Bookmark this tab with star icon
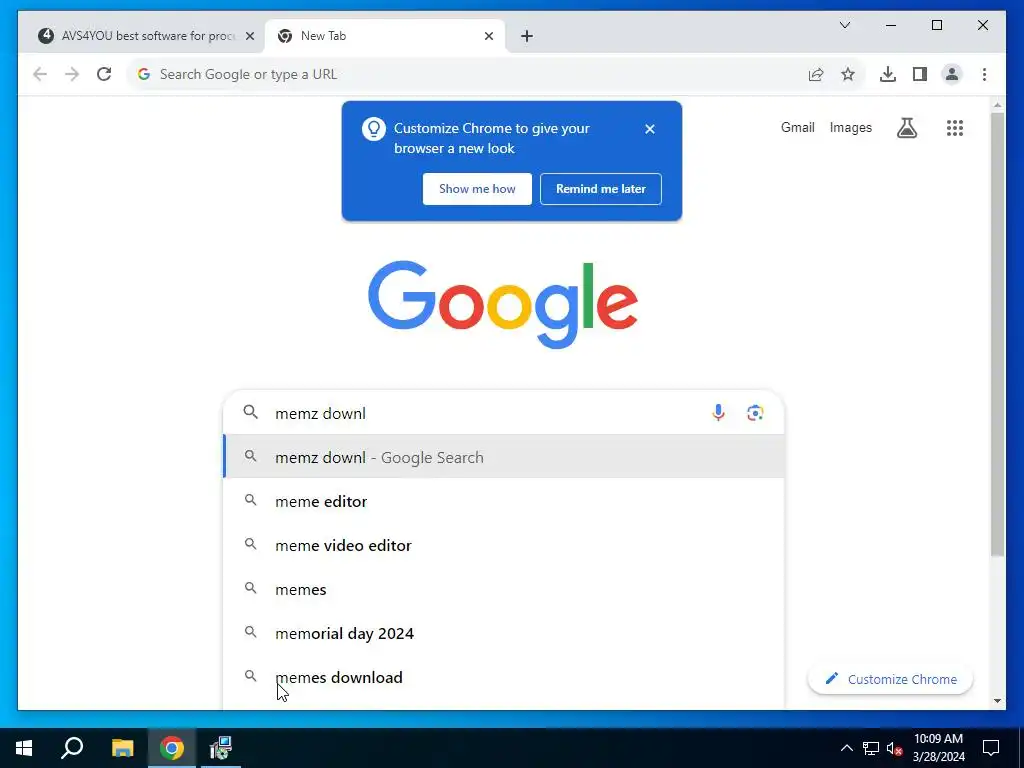This screenshot has height=768, width=1024. click(x=848, y=74)
